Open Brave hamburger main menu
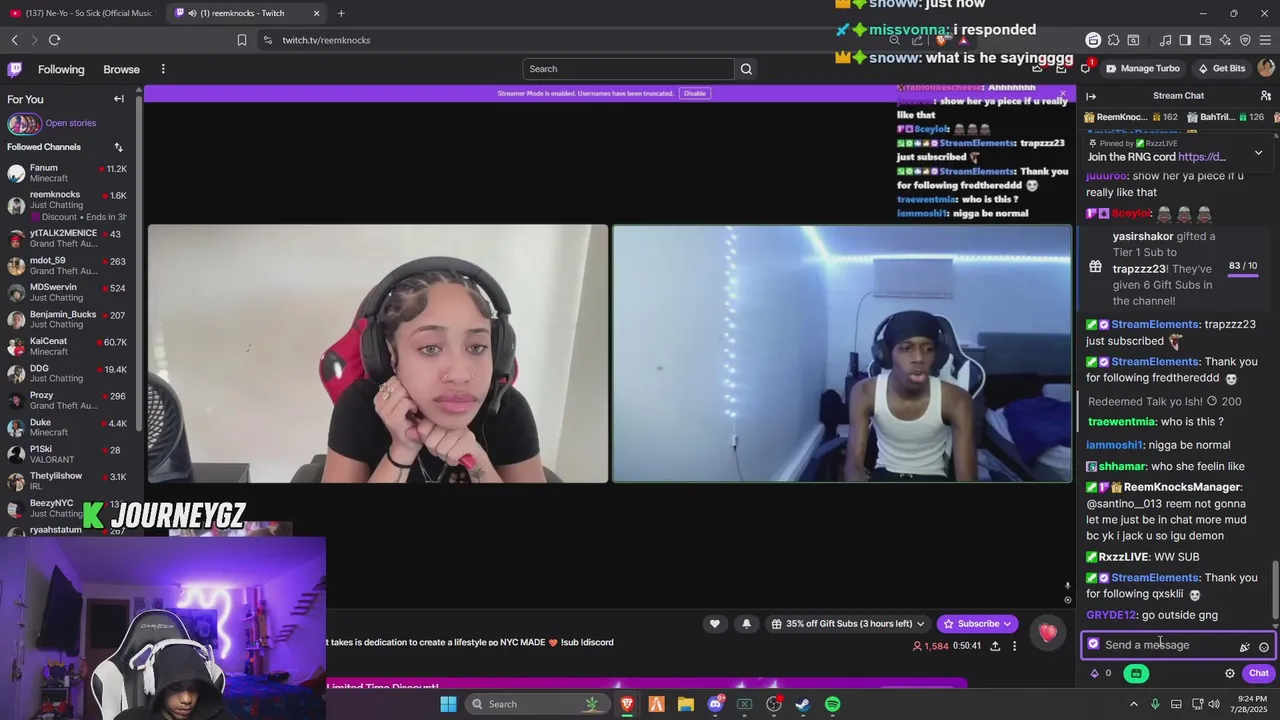This screenshot has height=720, width=1280. pos(1266,40)
